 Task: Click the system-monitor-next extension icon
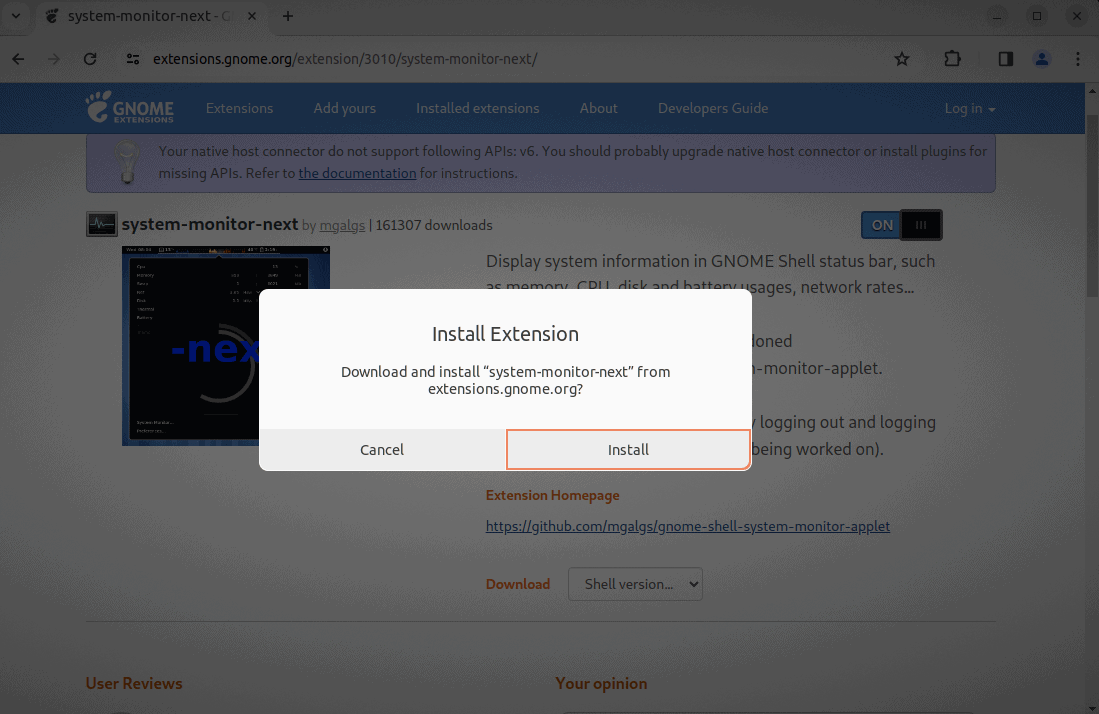[x=102, y=224]
